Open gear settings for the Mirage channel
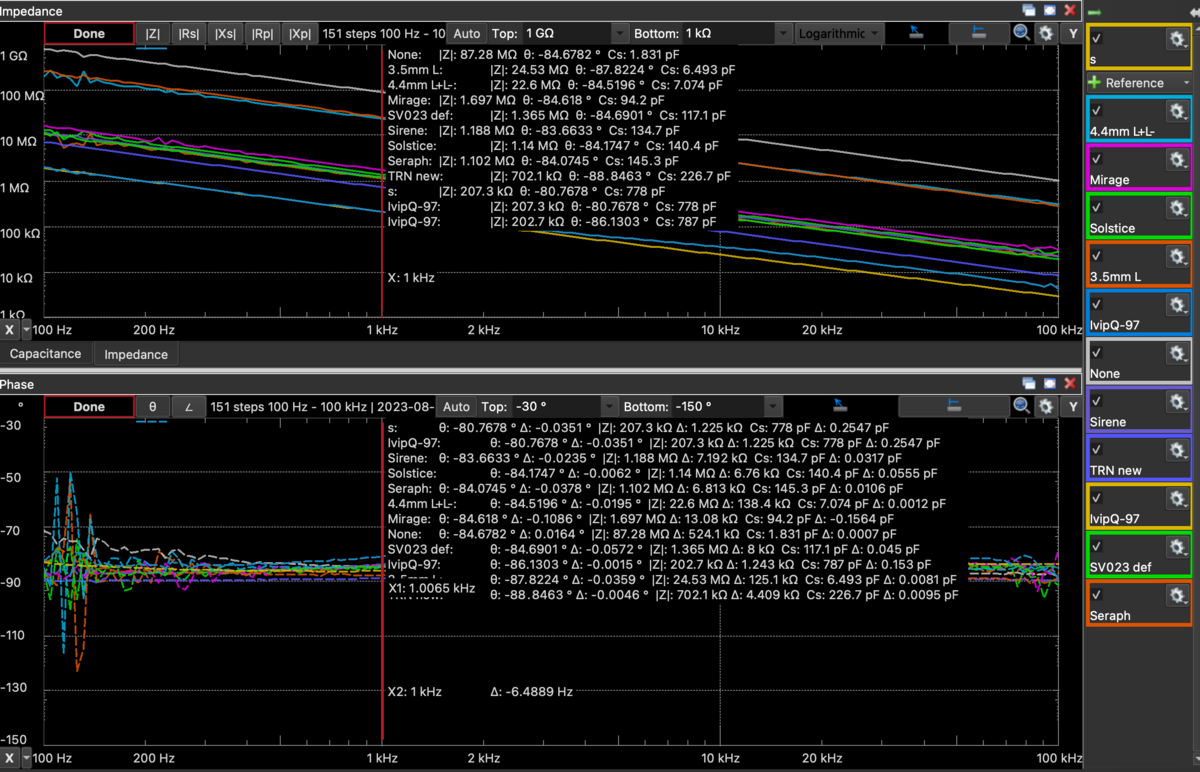The image size is (1200, 772). 1177,160
